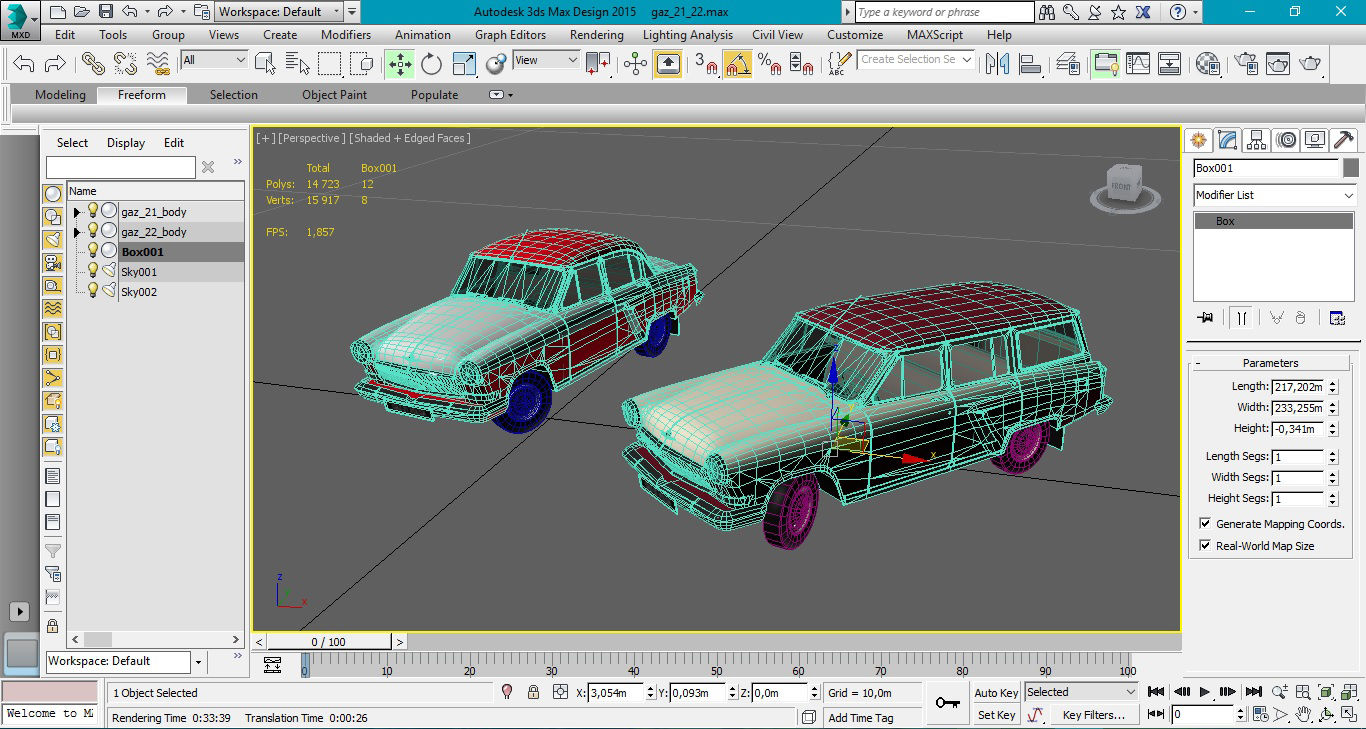This screenshot has width=1366, height=729.
Task: Click the Set Key button
Action: coord(996,715)
